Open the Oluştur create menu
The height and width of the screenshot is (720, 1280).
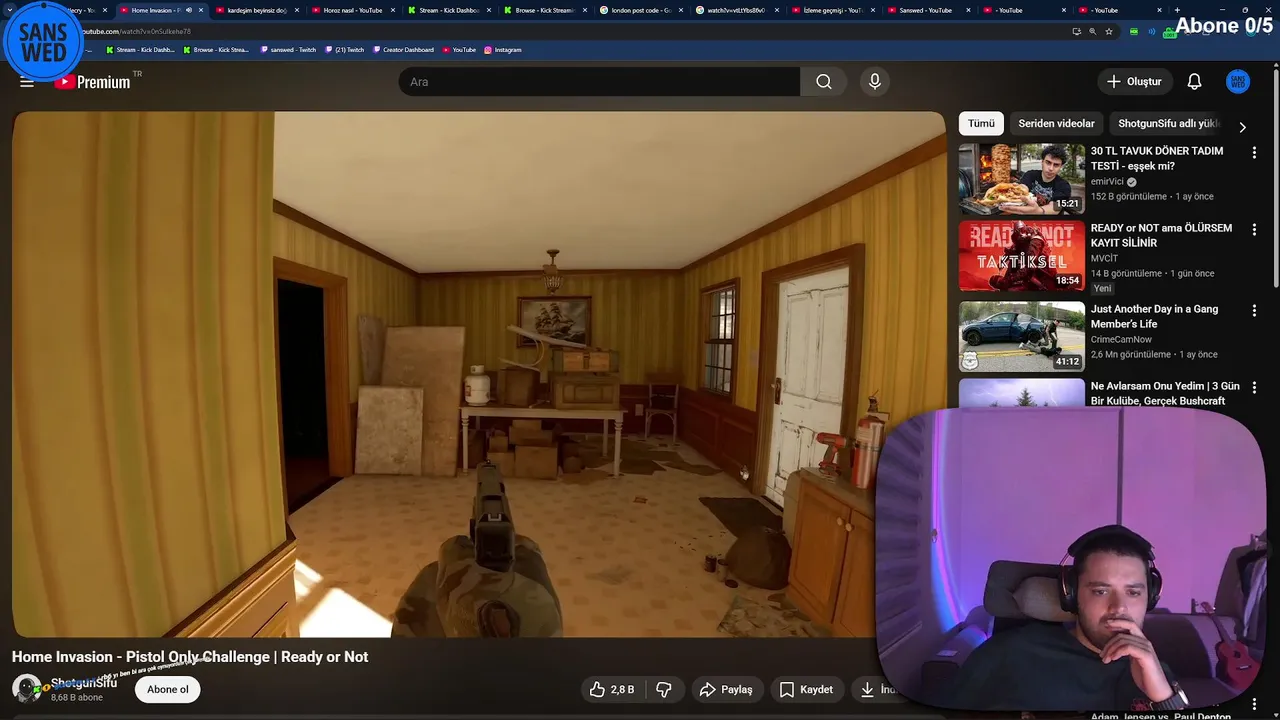point(1134,82)
